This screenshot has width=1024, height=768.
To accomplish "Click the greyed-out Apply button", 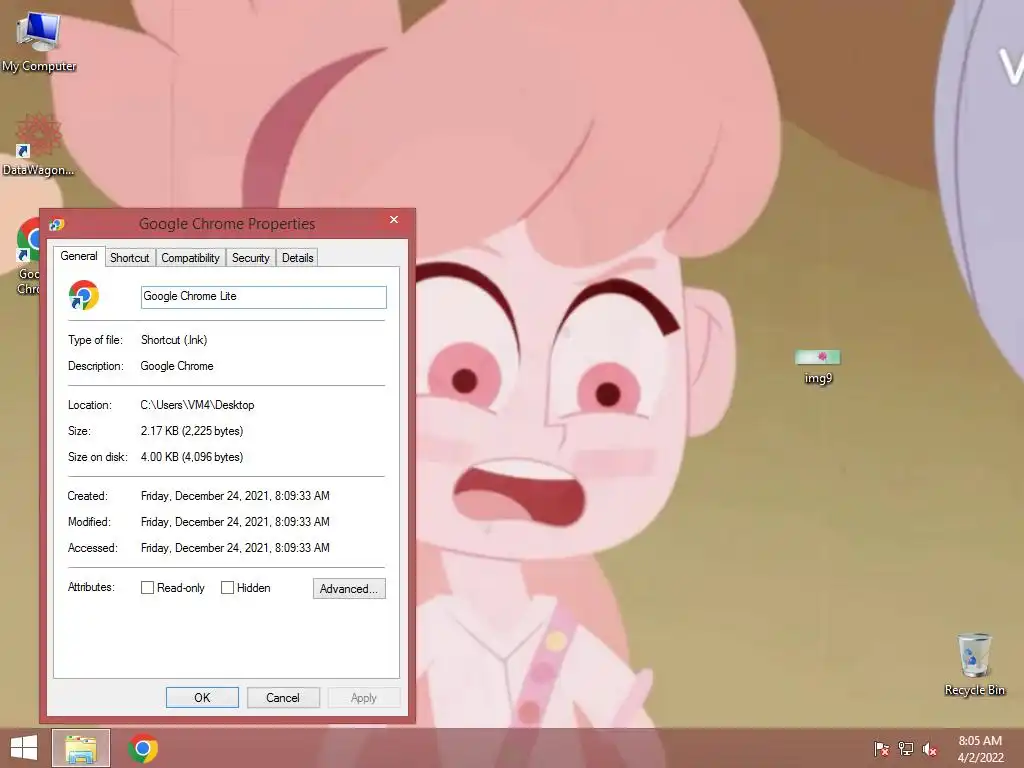I will click(364, 697).
